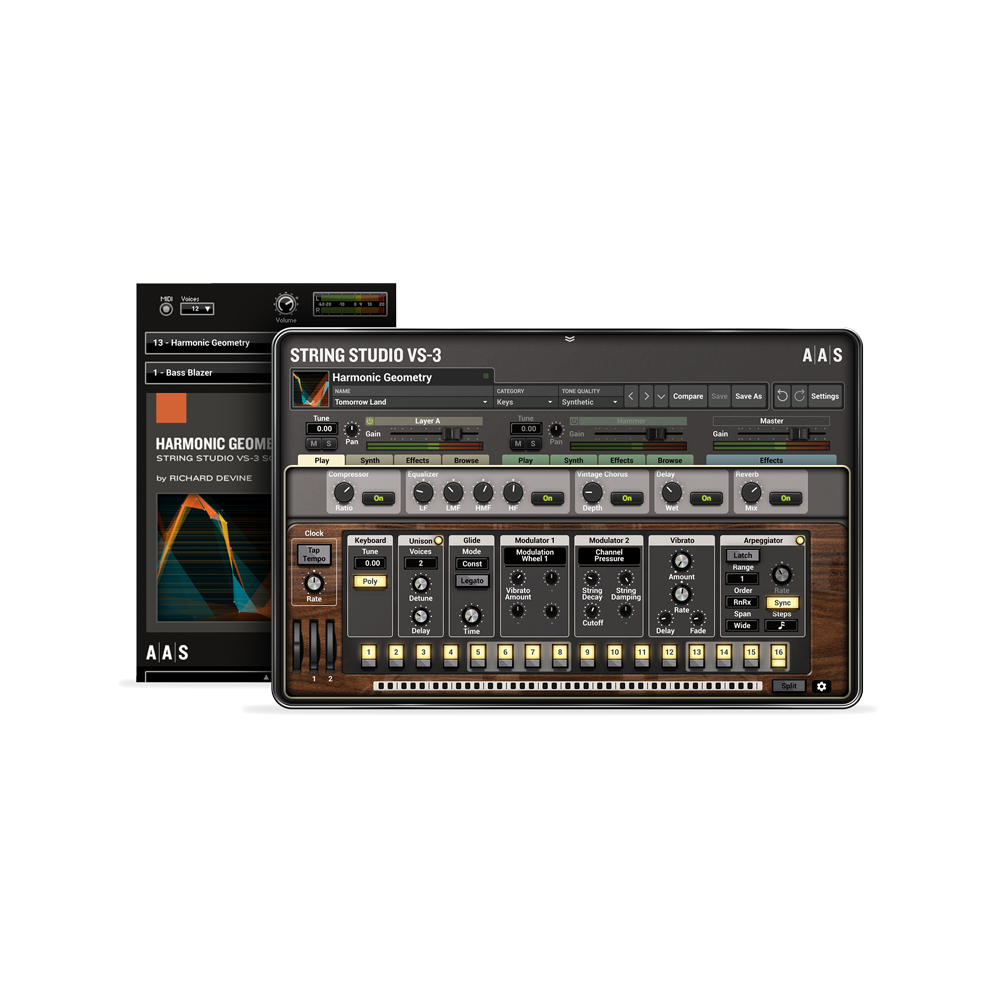Open the Arpeggiator Order RnRx selector
This screenshot has width=1000, height=1000.
point(742,602)
